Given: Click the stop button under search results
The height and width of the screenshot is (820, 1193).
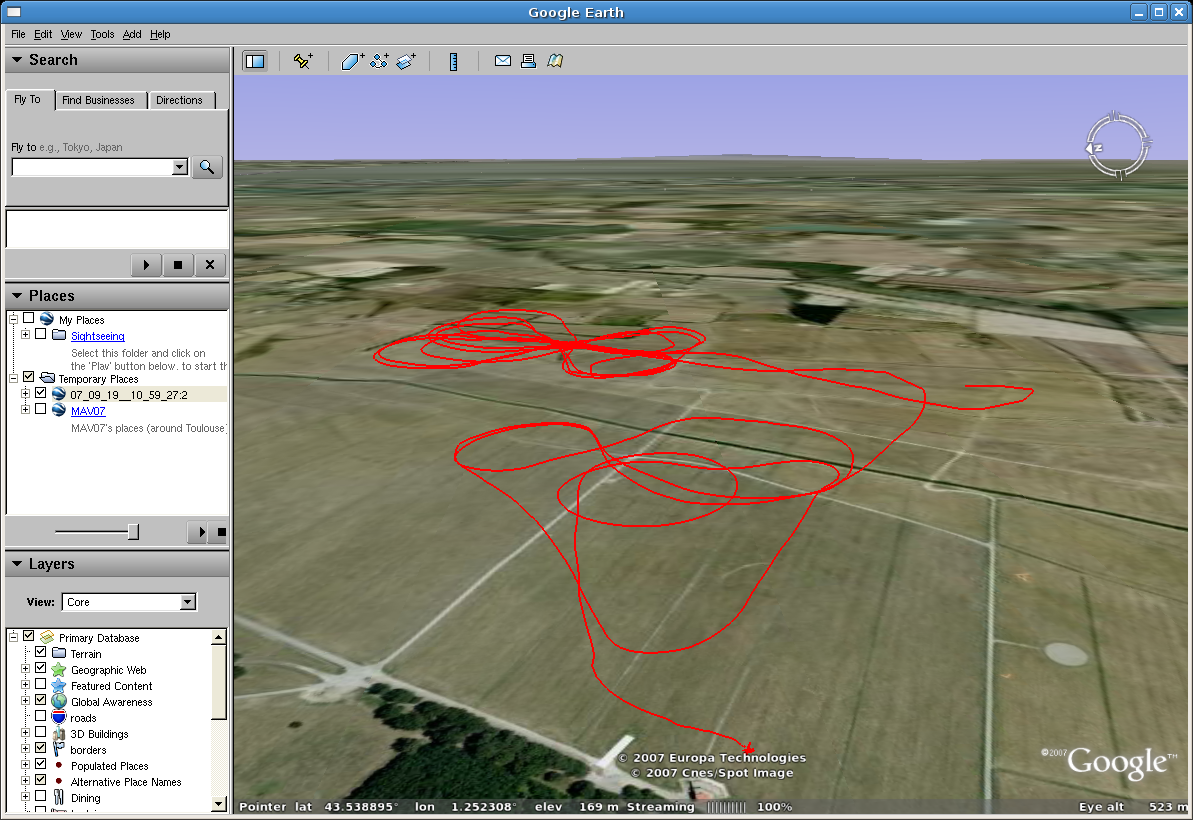Looking at the screenshot, I should pos(178,265).
